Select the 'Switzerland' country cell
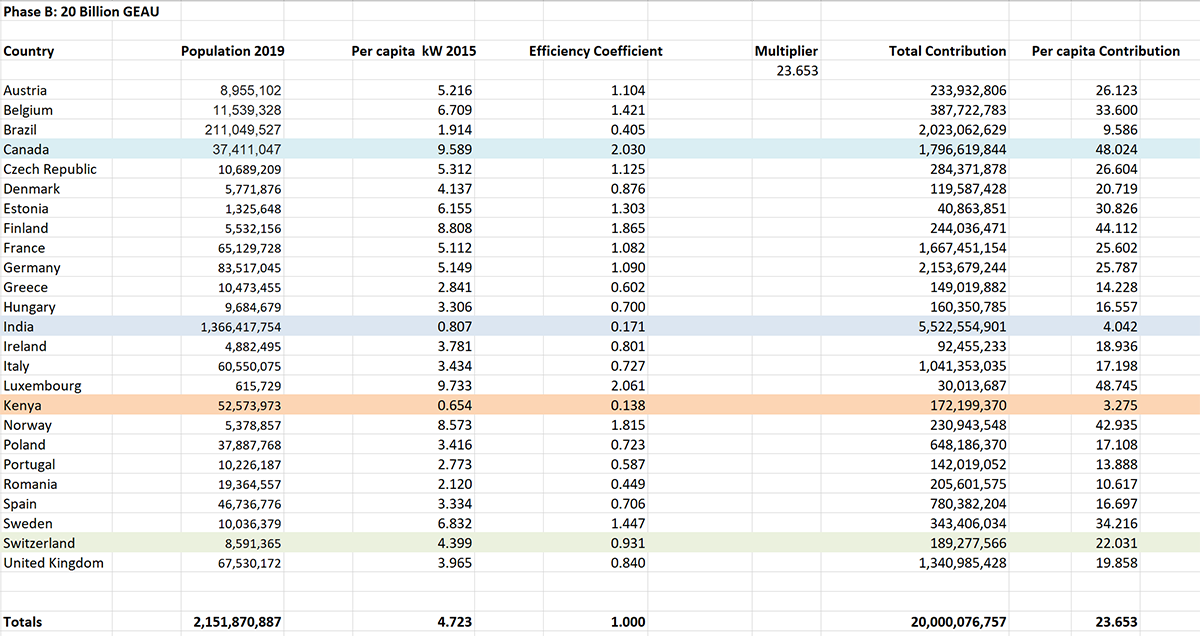 pos(39,543)
